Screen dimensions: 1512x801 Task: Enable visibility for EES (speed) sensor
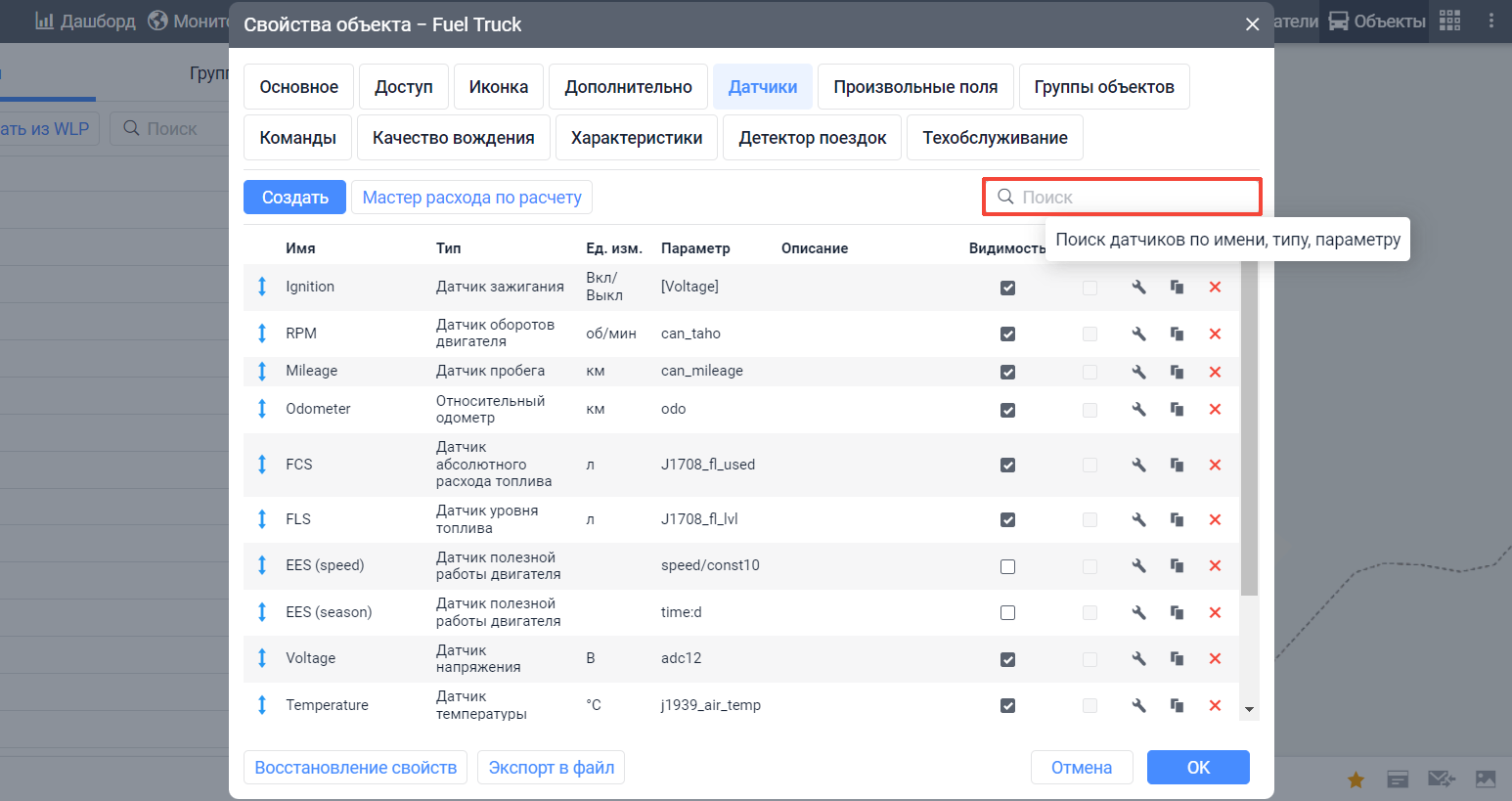[x=1007, y=565]
